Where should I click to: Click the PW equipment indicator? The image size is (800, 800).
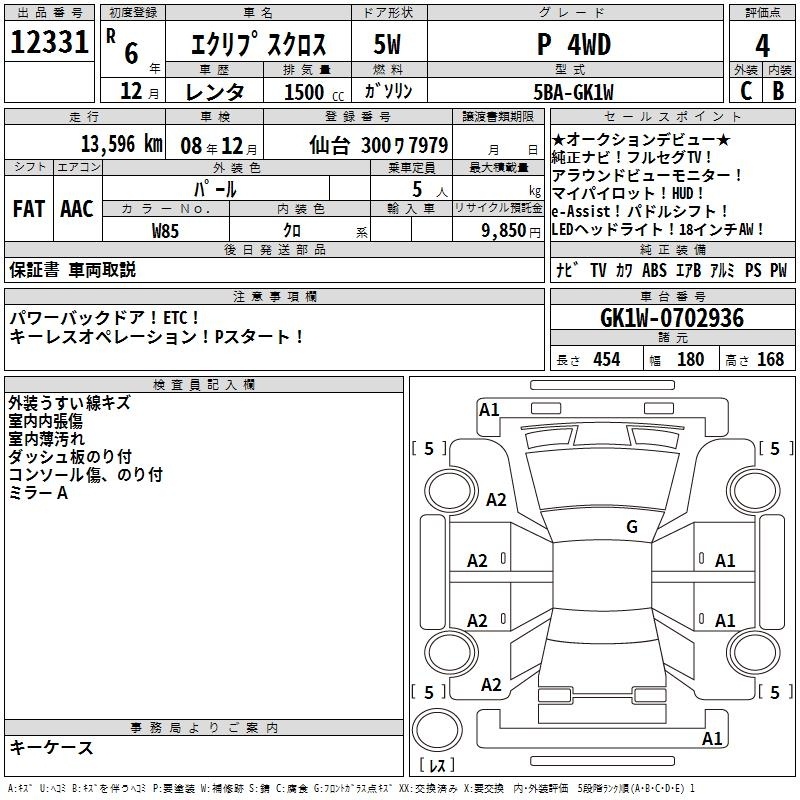(778, 271)
